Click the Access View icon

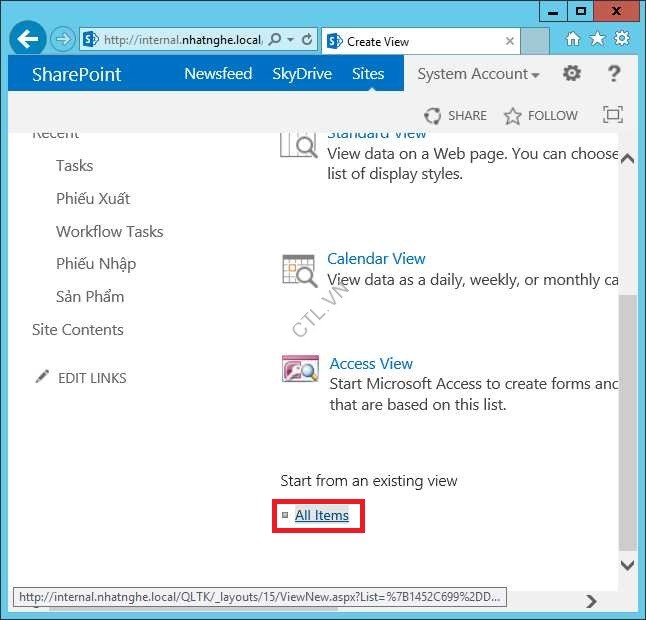(300, 370)
